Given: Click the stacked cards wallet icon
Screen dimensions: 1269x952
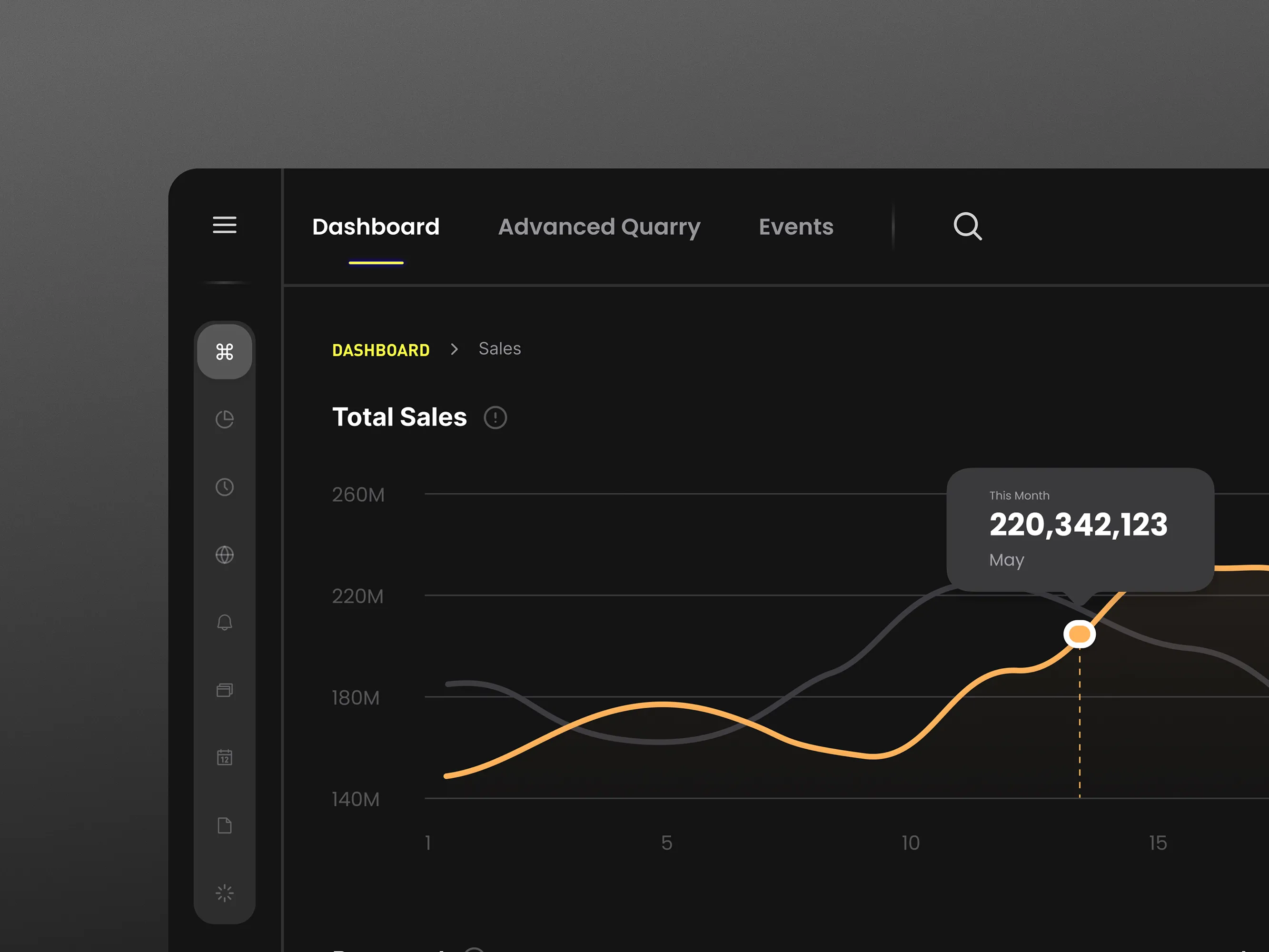Looking at the screenshot, I should click(224, 690).
